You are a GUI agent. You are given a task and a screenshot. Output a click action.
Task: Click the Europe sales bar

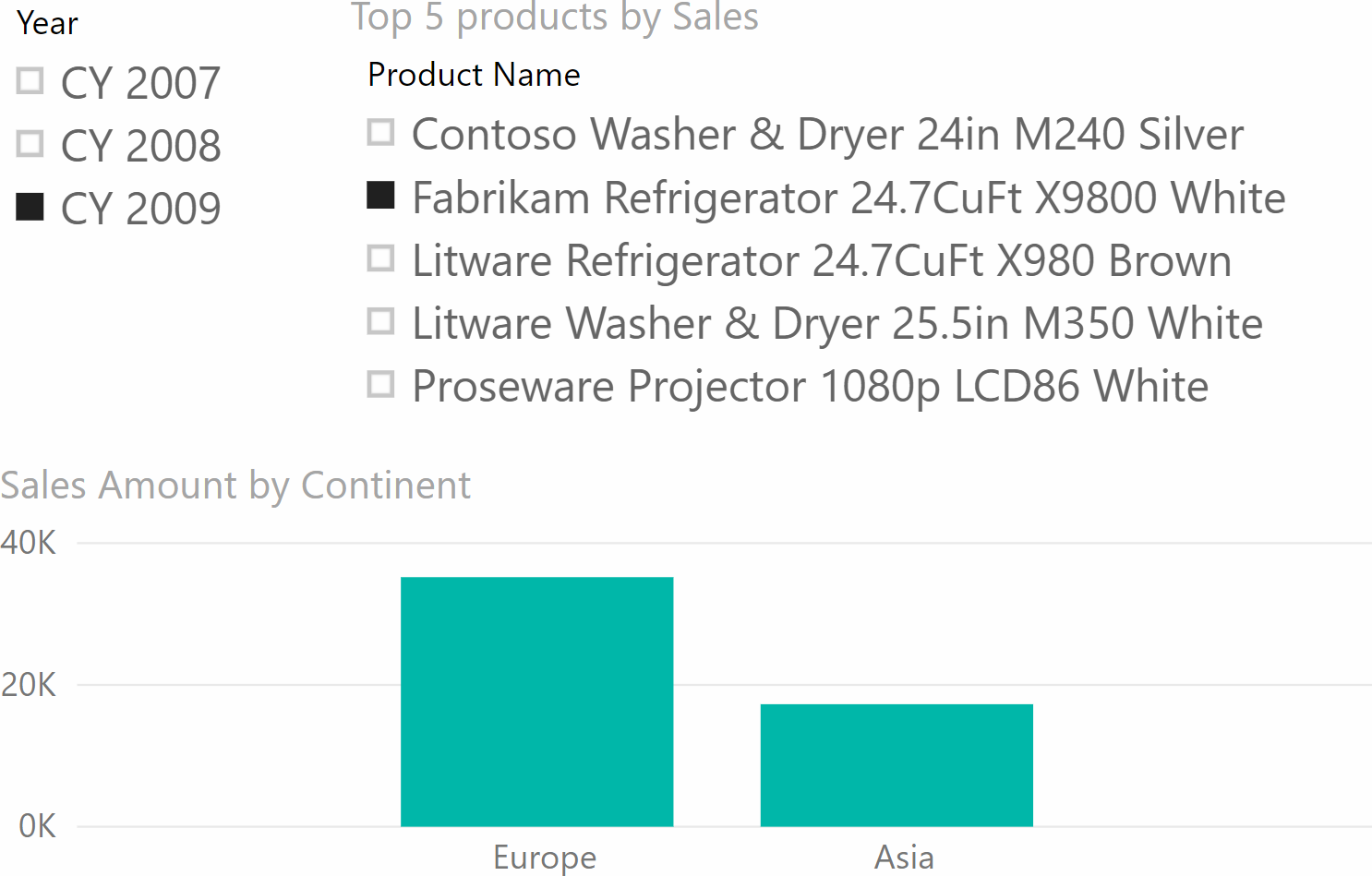coord(536,702)
